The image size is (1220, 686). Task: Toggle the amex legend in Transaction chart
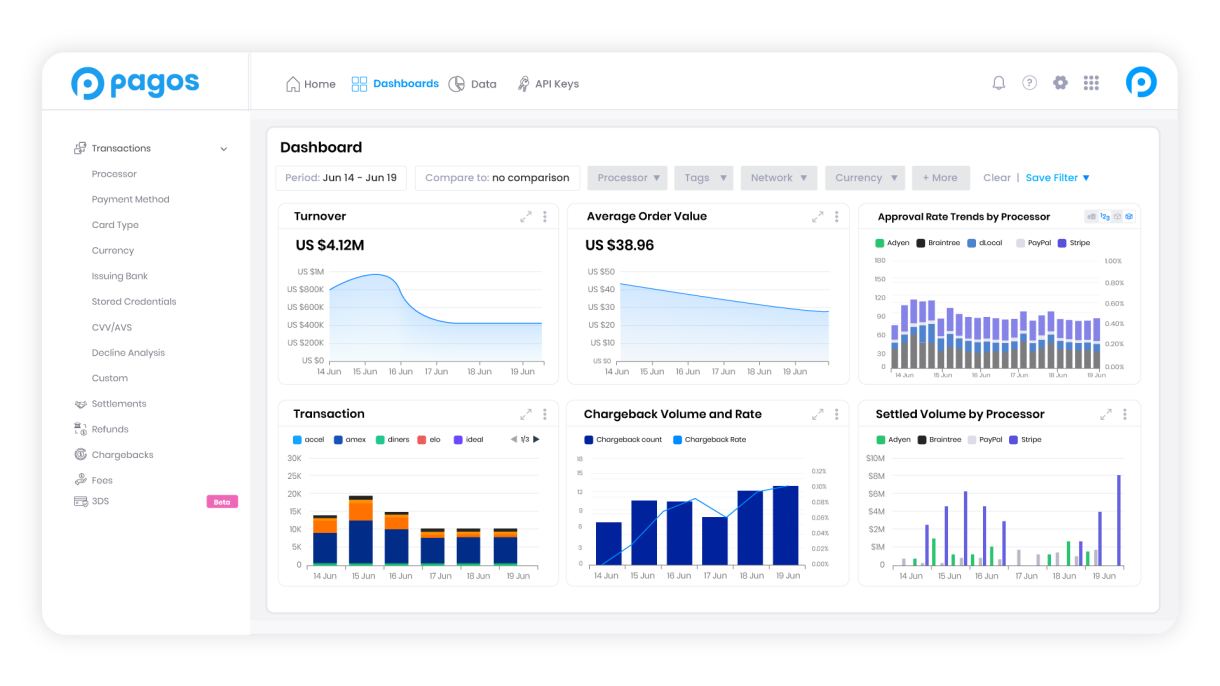coord(348,440)
